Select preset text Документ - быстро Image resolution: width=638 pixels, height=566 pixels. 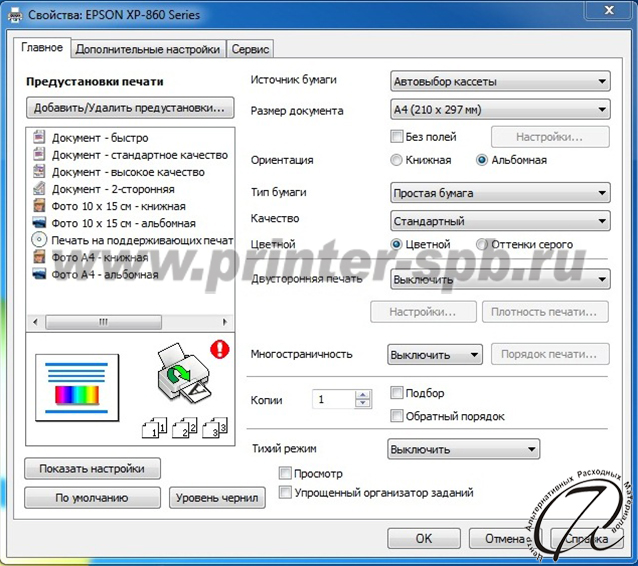click(100, 138)
